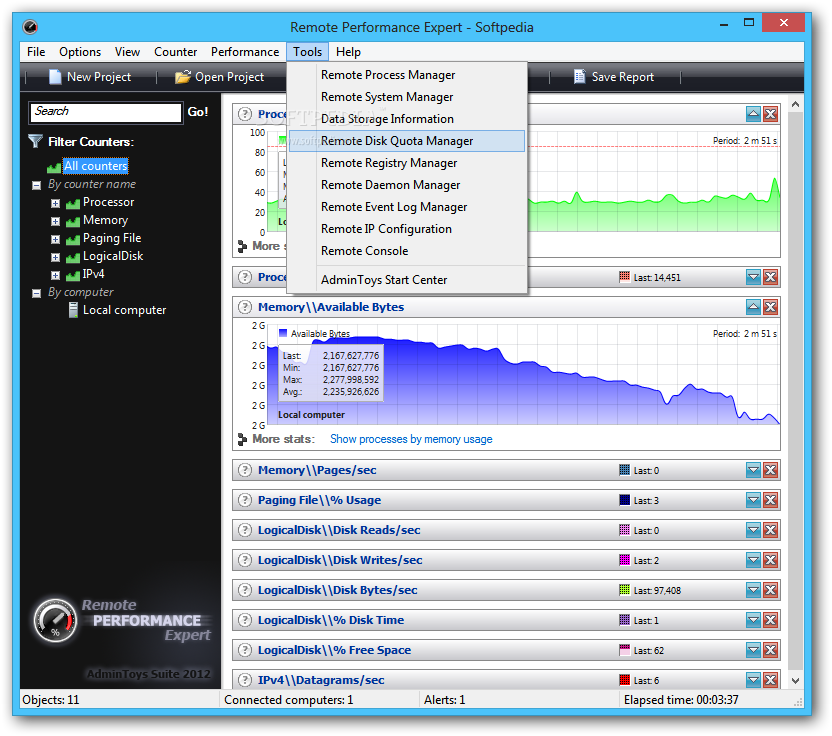Open the Performance menu
Viewport: 832px width, 736px height.
pos(245,52)
